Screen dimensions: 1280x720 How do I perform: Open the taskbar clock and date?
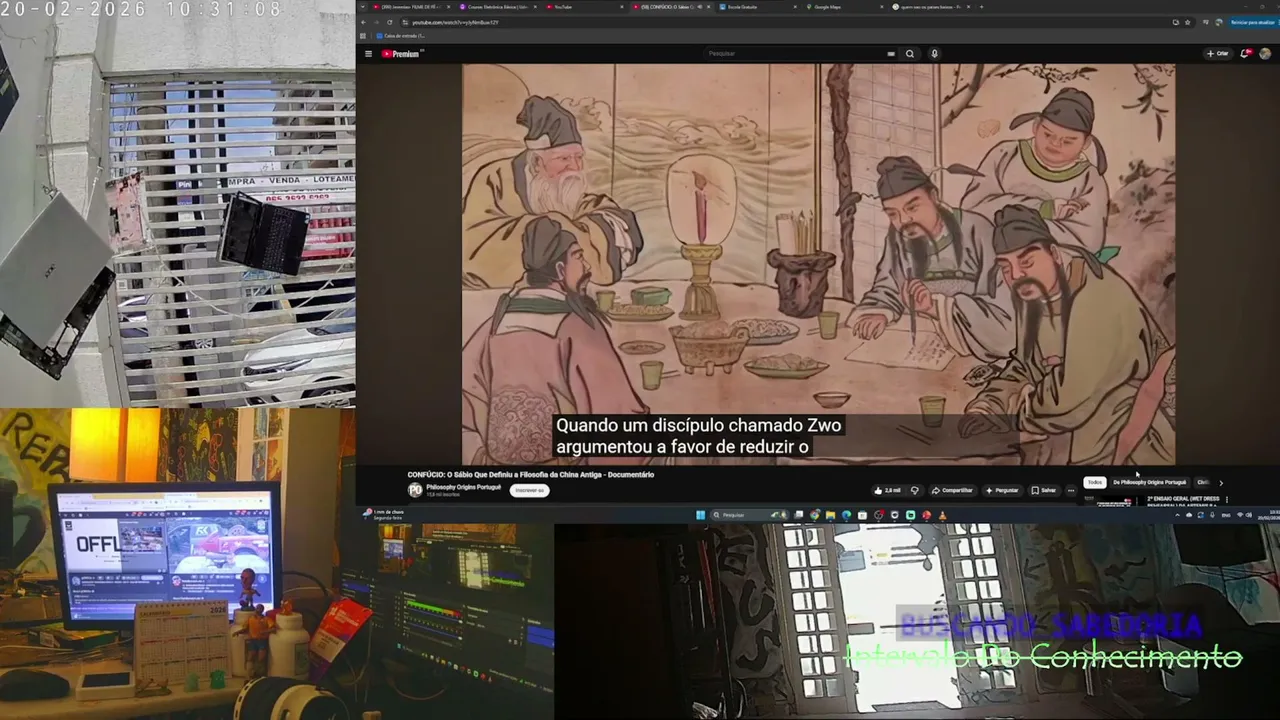[1268, 515]
